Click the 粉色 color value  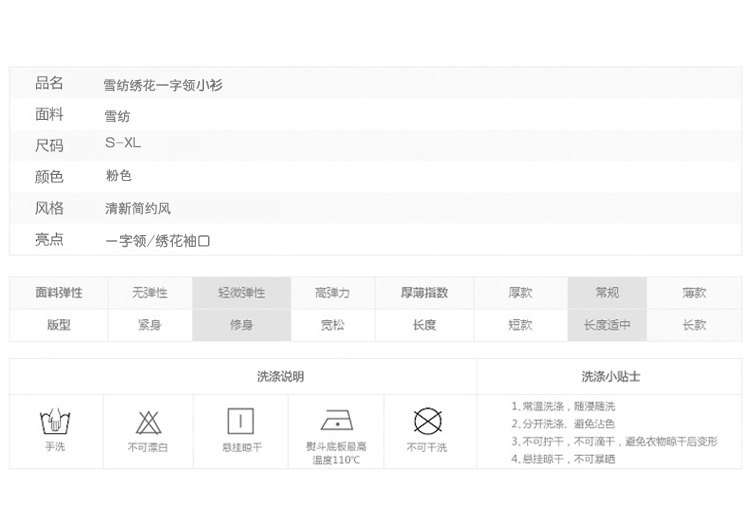click(x=119, y=176)
